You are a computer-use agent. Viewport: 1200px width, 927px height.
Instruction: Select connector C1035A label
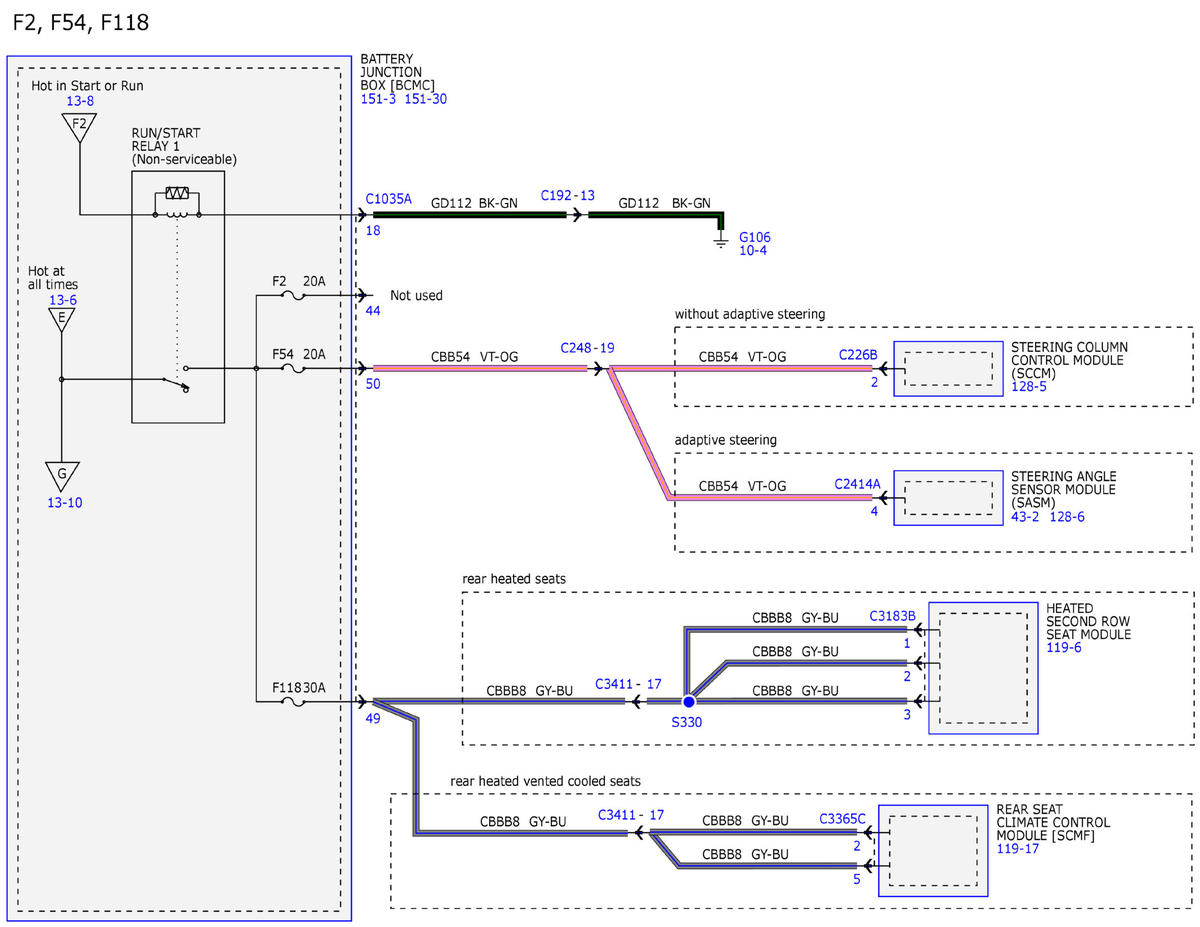click(389, 199)
